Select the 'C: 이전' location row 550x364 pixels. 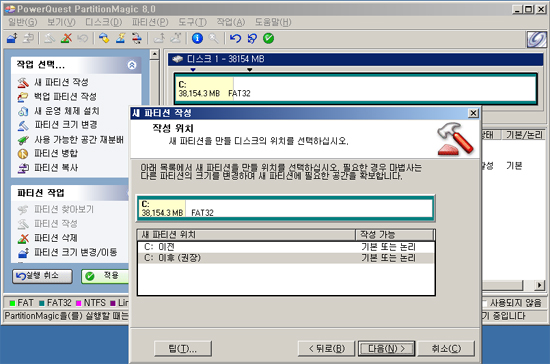[x=286, y=247]
